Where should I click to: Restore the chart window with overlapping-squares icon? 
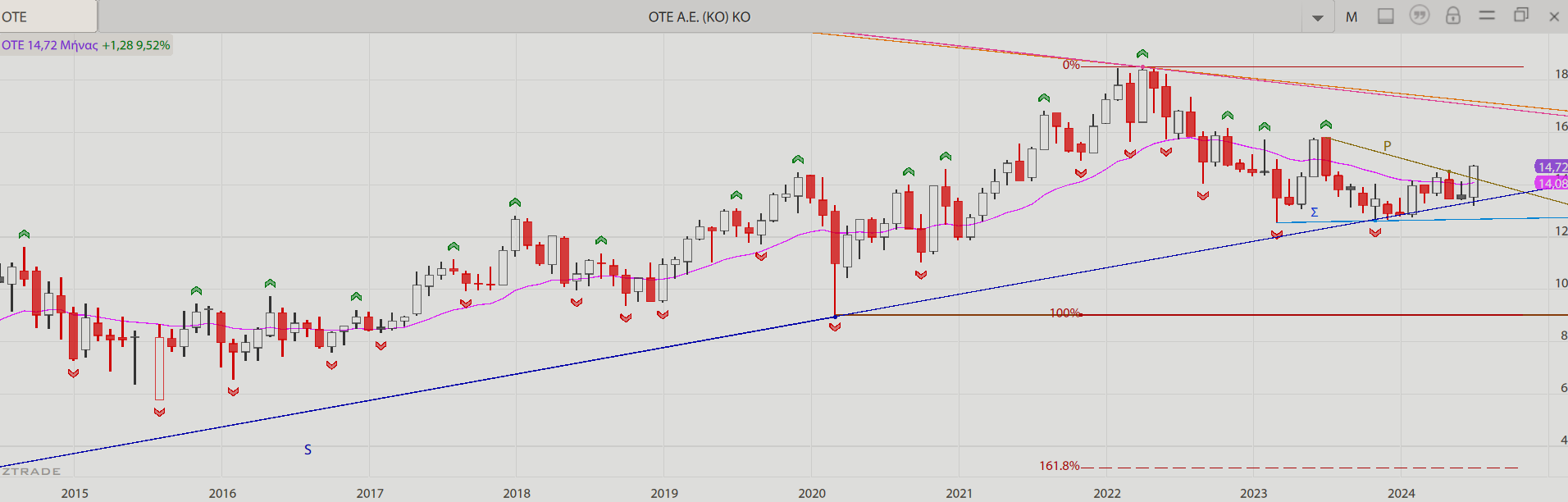pos(1521,15)
